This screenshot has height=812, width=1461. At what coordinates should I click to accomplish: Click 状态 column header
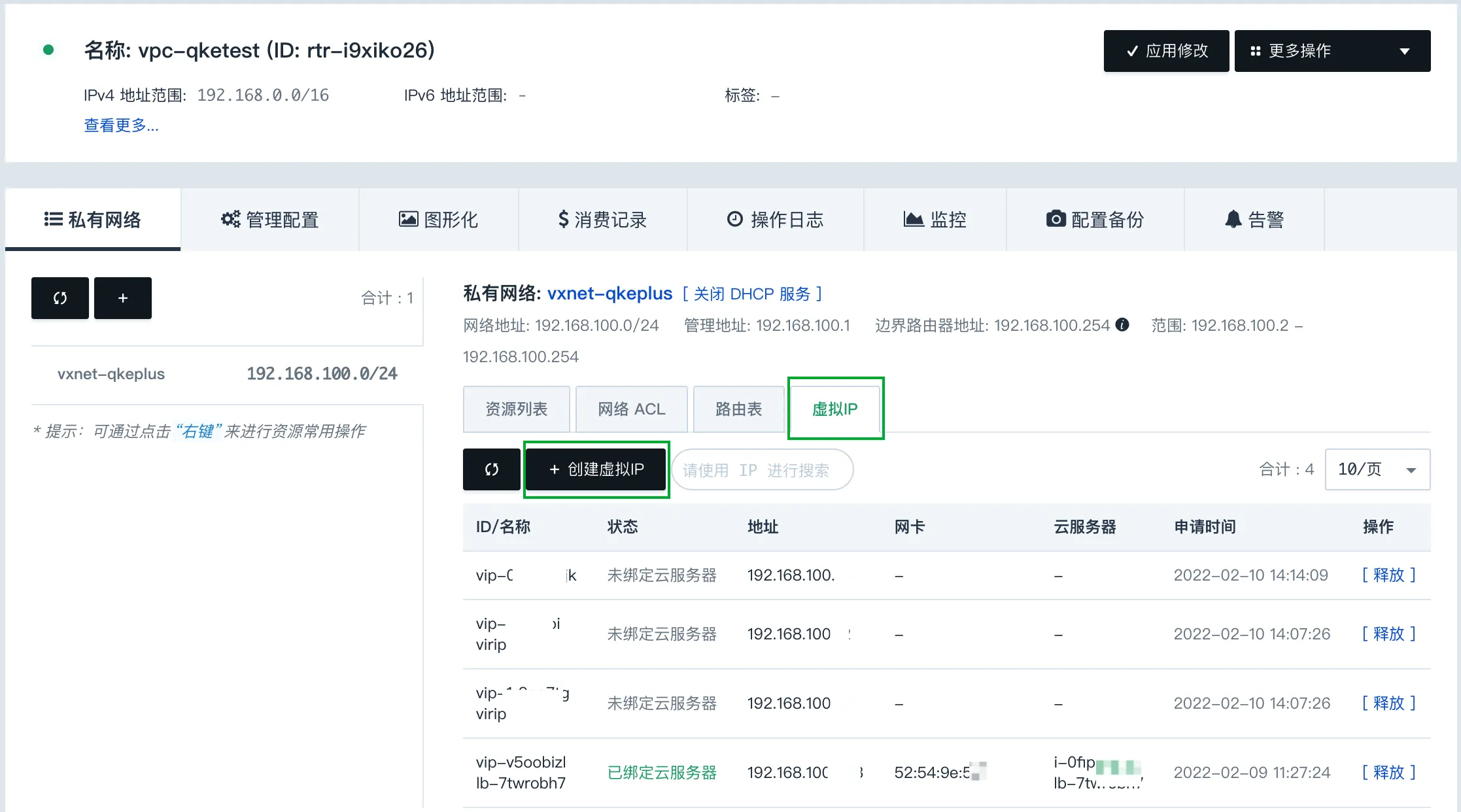[623, 527]
